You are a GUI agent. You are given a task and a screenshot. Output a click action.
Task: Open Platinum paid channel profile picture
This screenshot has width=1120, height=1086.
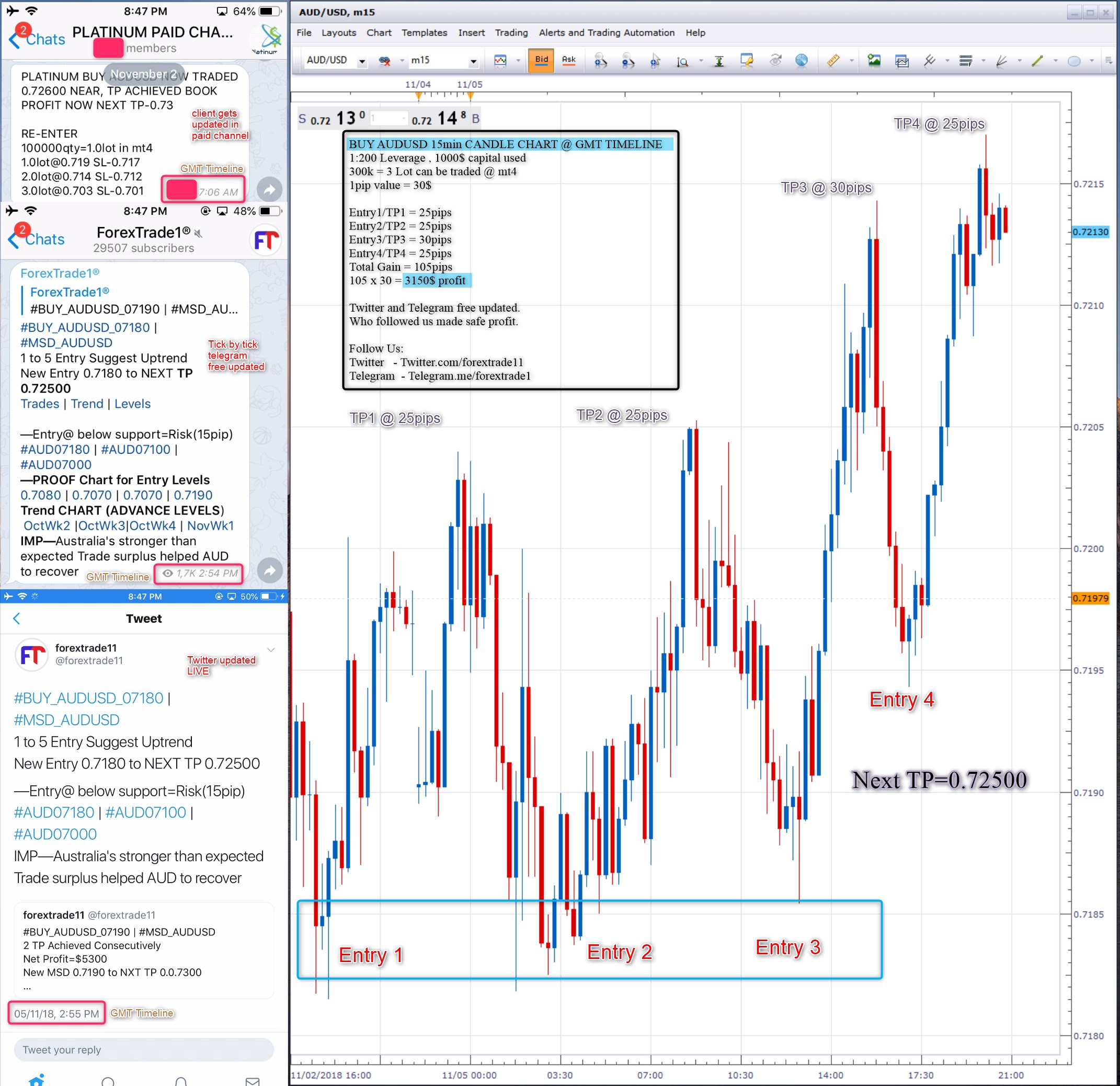[267, 38]
